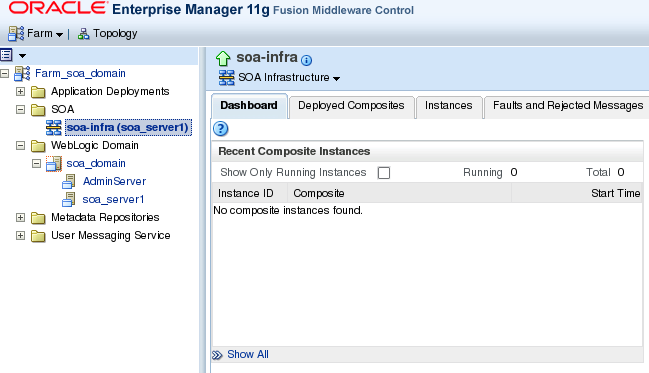Image resolution: width=649 pixels, height=373 pixels.
Task: Switch to the Deployed Composites tab
Action: click(x=351, y=107)
